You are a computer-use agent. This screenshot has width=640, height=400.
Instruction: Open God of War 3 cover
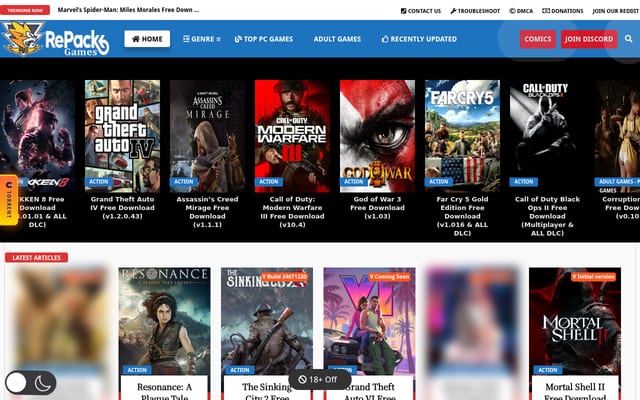pyautogui.click(x=378, y=136)
